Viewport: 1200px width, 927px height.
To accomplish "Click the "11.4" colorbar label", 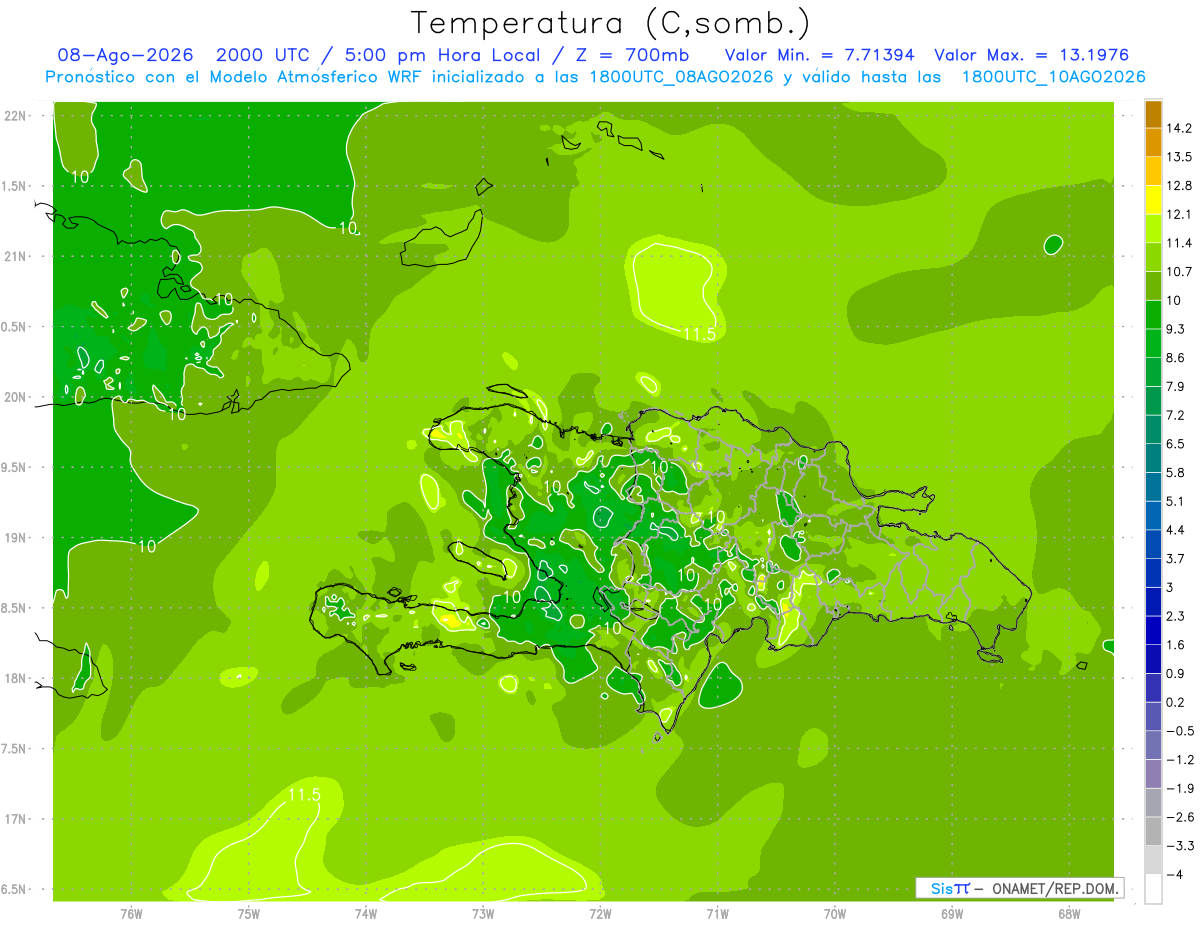I will click(x=1181, y=243).
